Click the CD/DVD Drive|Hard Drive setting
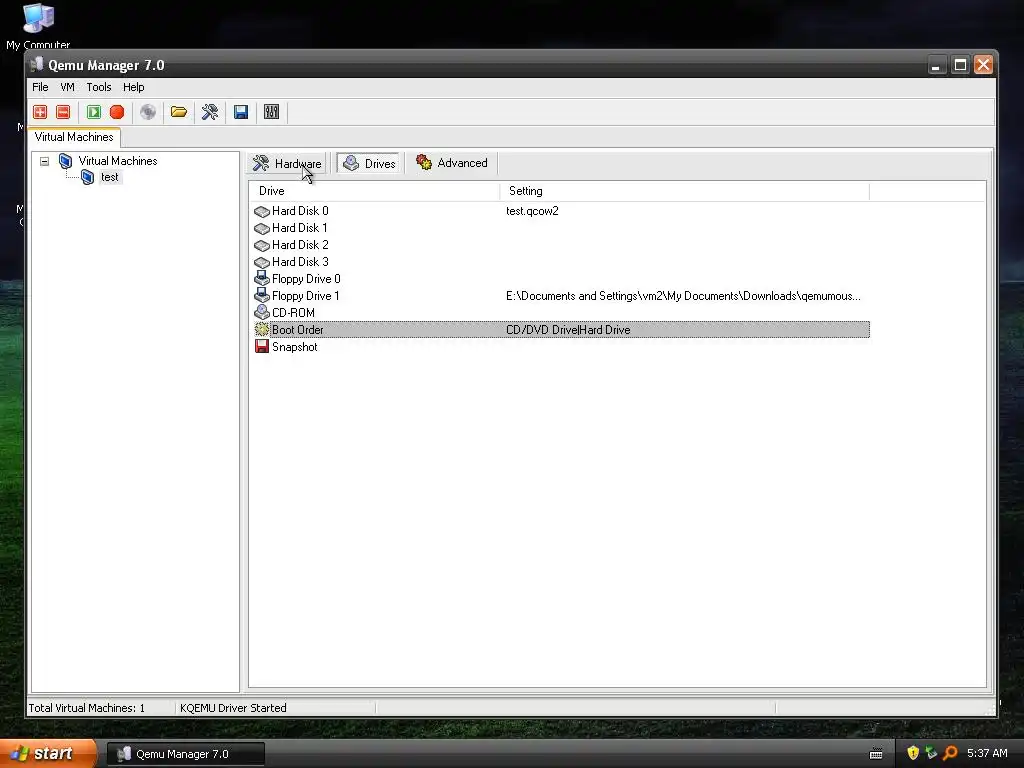This screenshot has height=768, width=1024. tap(568, 330)
